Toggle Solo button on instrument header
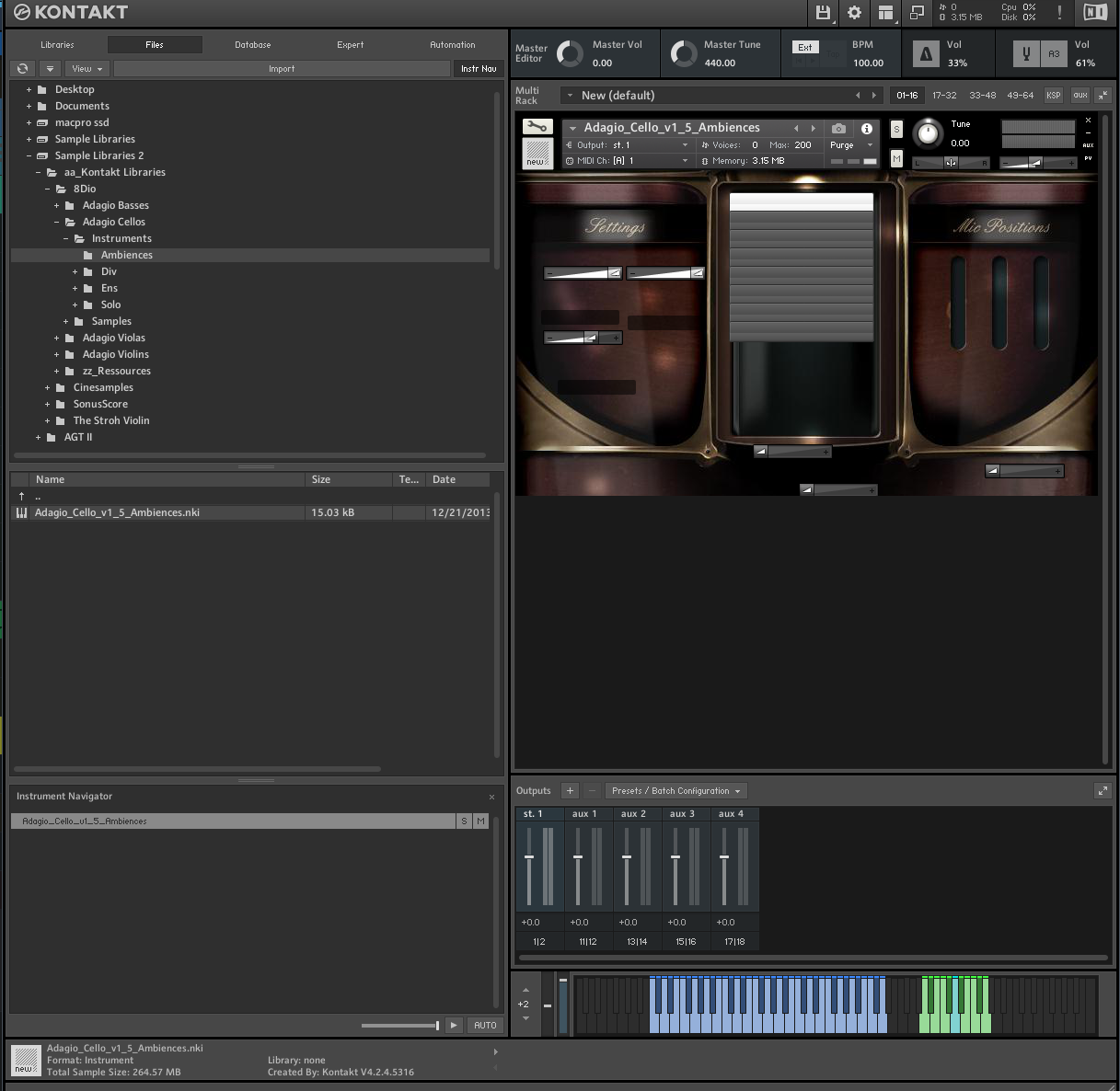 tap(896, 130)
